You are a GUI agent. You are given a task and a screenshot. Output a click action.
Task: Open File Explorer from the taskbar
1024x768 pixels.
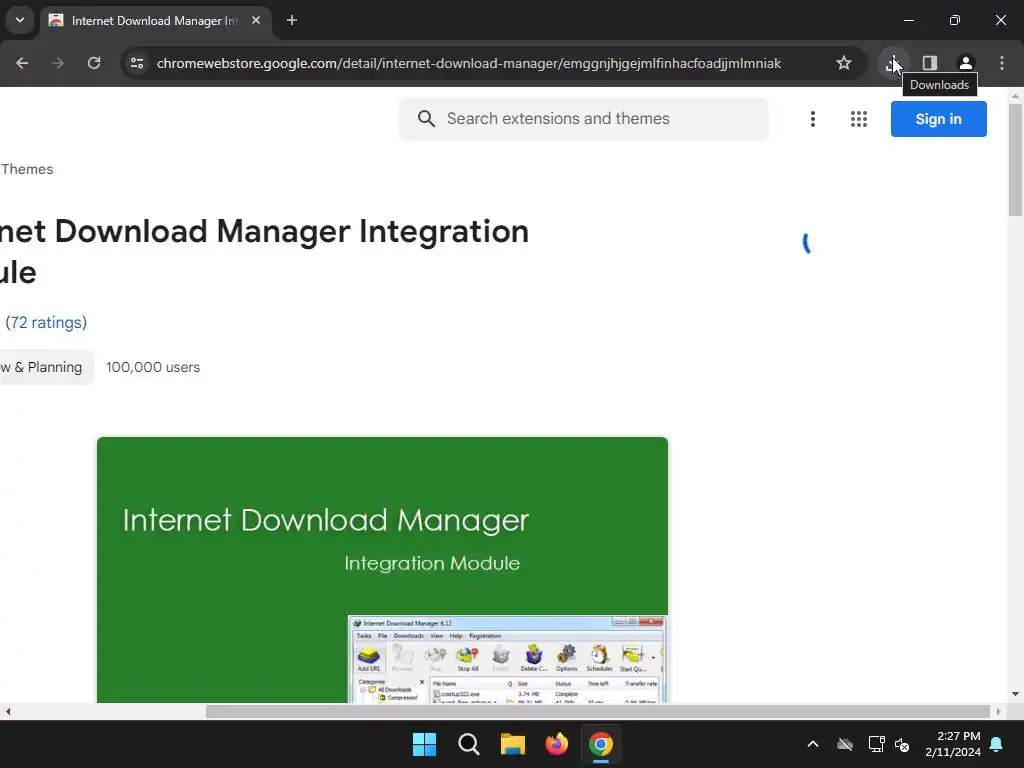point(513,744)
